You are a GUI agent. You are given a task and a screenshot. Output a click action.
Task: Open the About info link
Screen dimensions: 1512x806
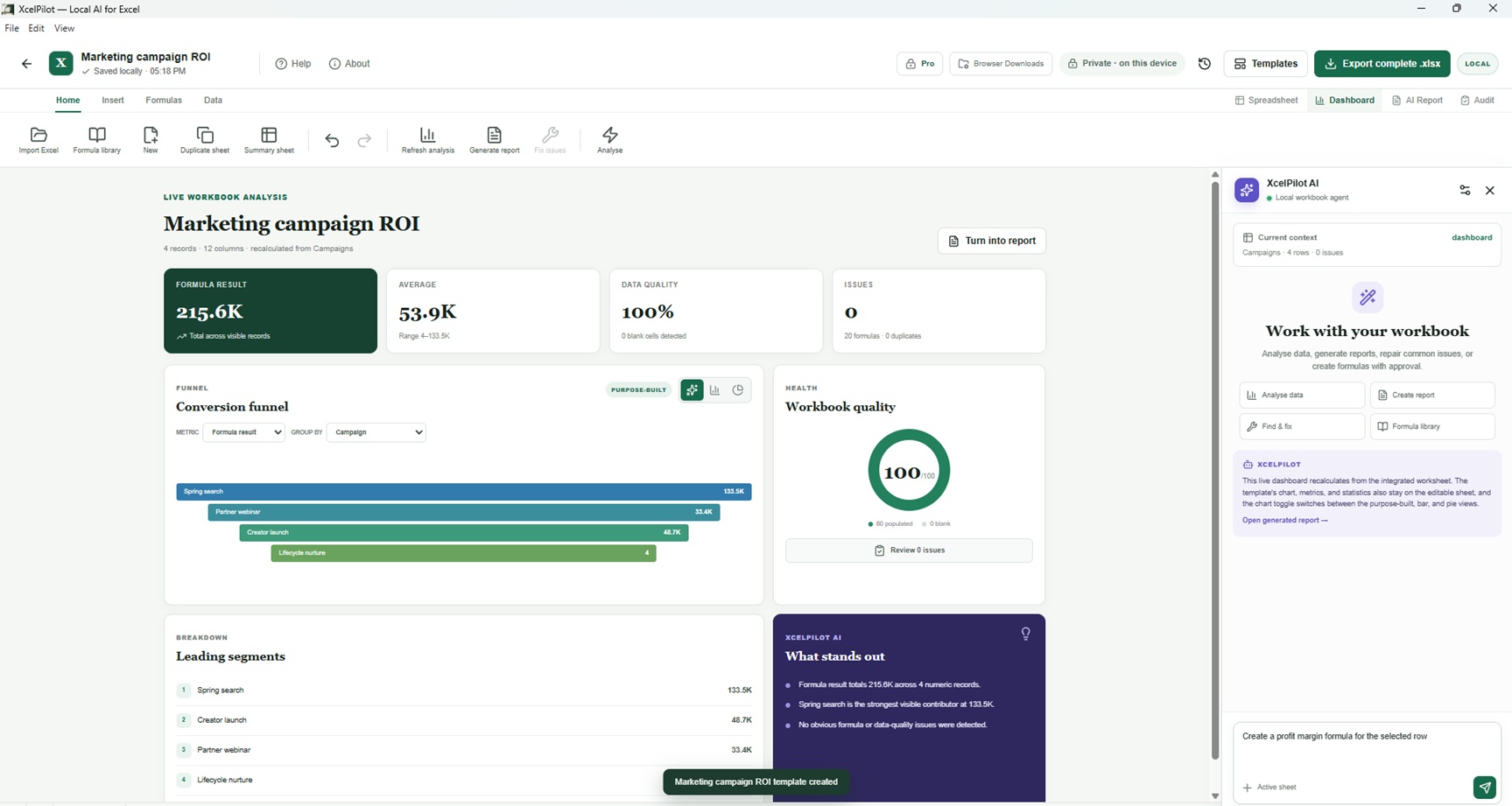[x=349, y=64]
